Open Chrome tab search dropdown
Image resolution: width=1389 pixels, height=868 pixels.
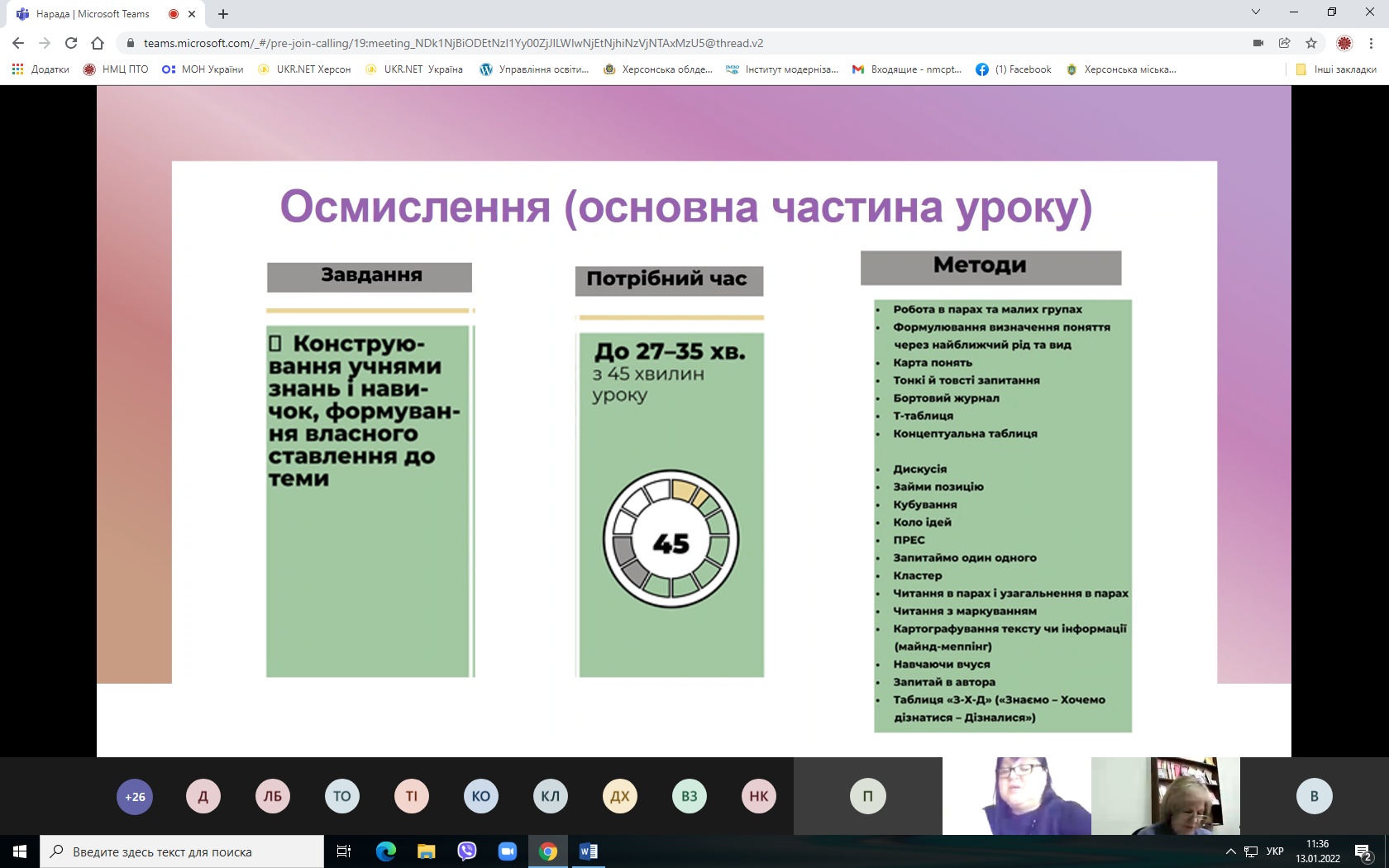[x=1256, y=12]
